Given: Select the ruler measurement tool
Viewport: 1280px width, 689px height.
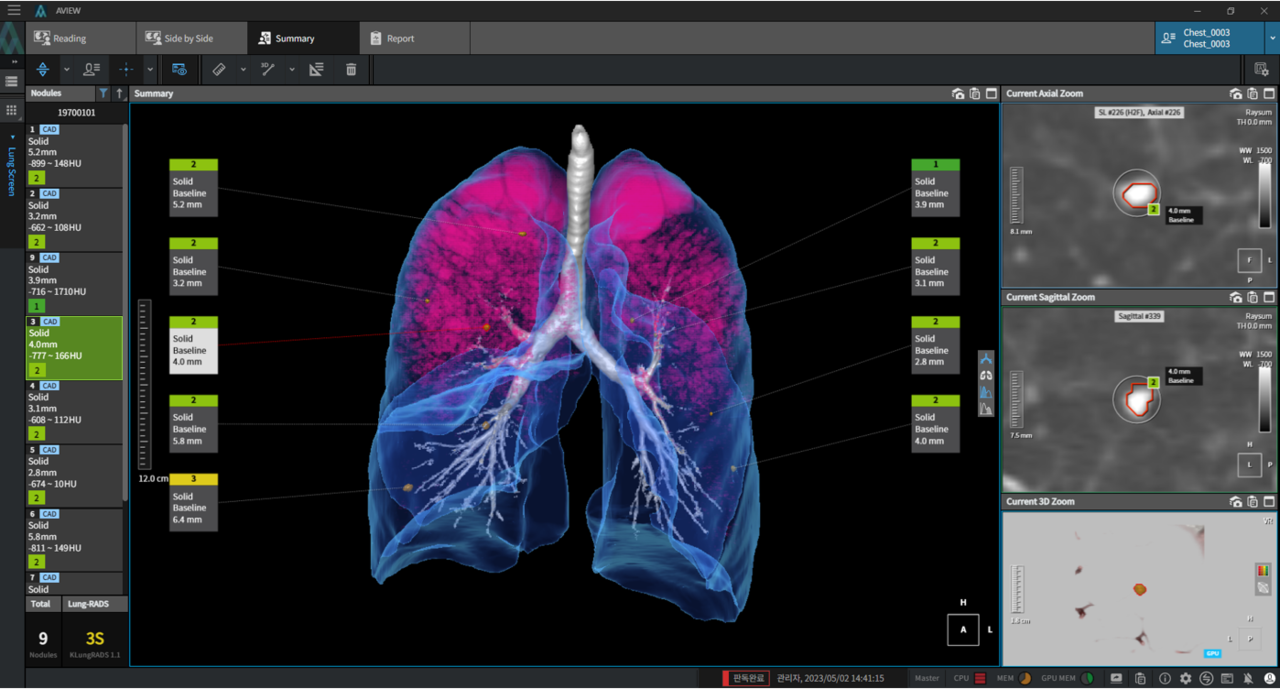Looking at the screenshot, I should (219, 69).
